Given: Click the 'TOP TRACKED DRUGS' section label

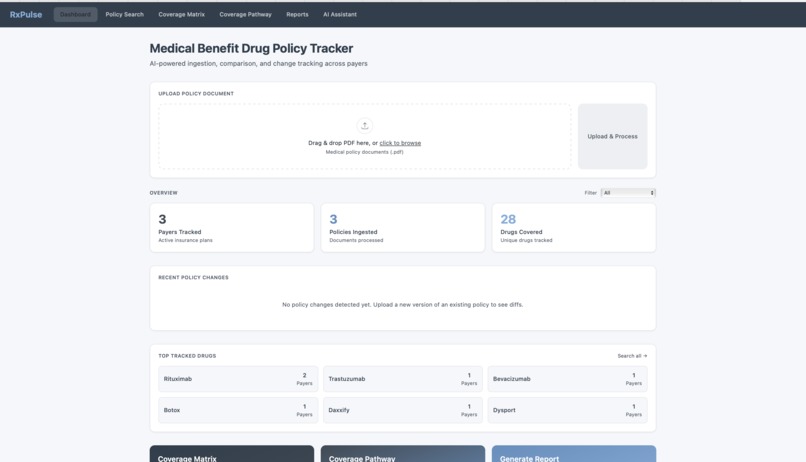Looking at the screenshot, I should tap(187, 356).
